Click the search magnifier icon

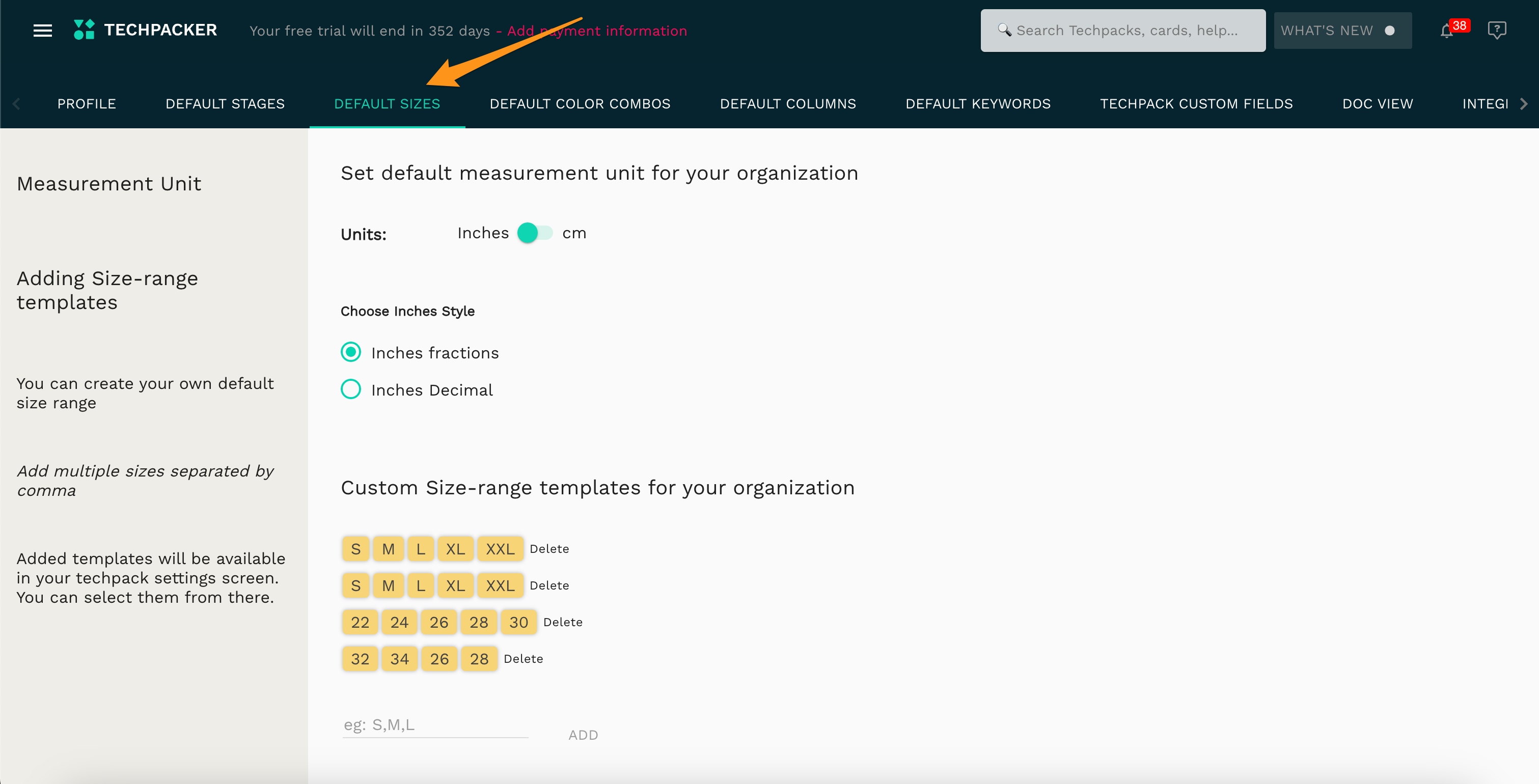[x=1004, y=30]
